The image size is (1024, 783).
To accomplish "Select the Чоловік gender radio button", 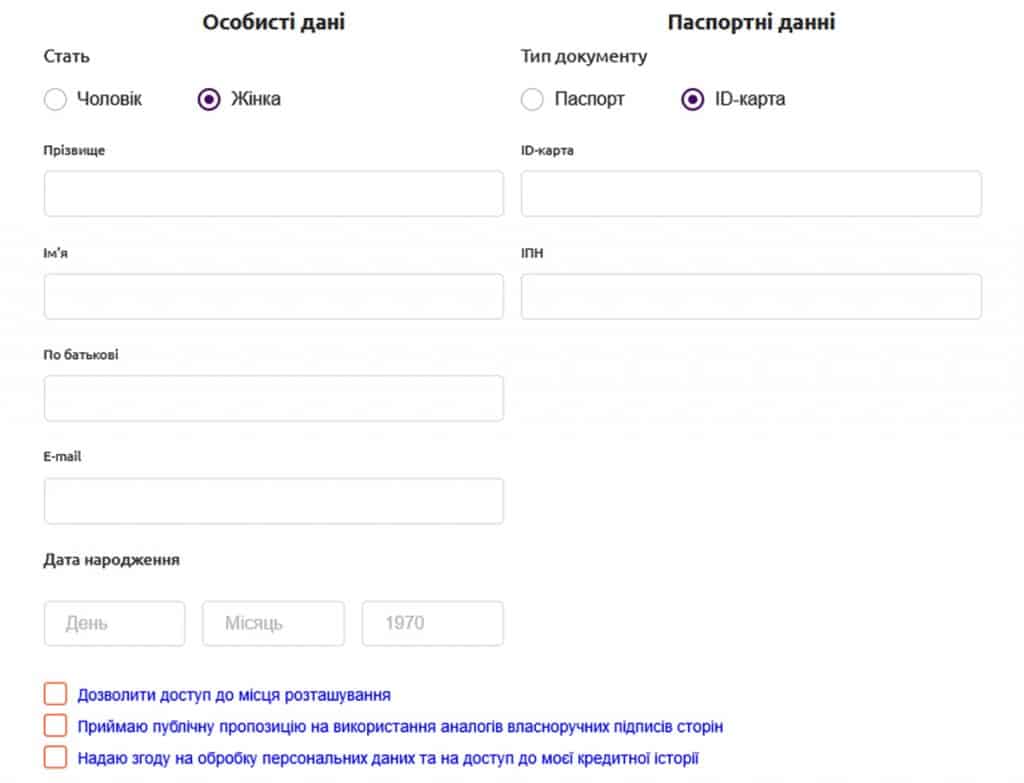I will (56, 99).
